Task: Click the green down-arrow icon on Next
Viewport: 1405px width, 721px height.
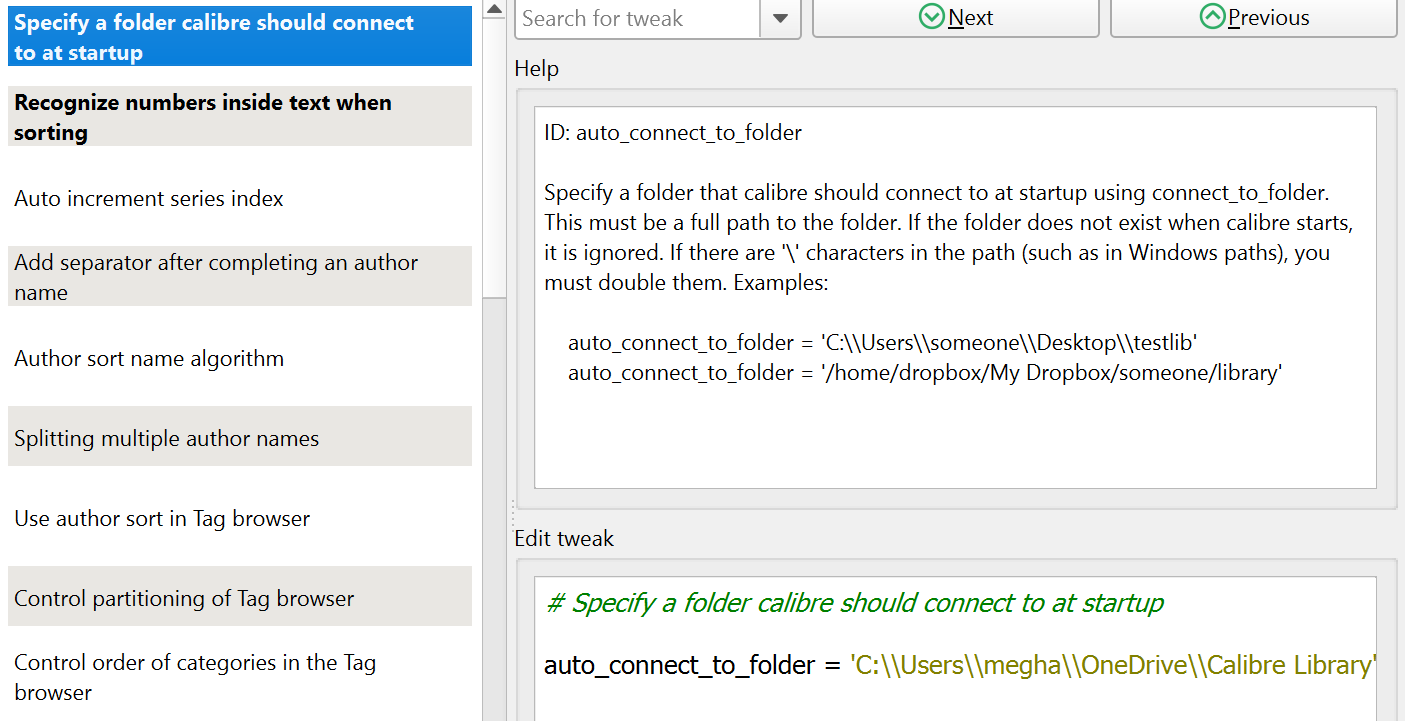Action: pos(931,17)
